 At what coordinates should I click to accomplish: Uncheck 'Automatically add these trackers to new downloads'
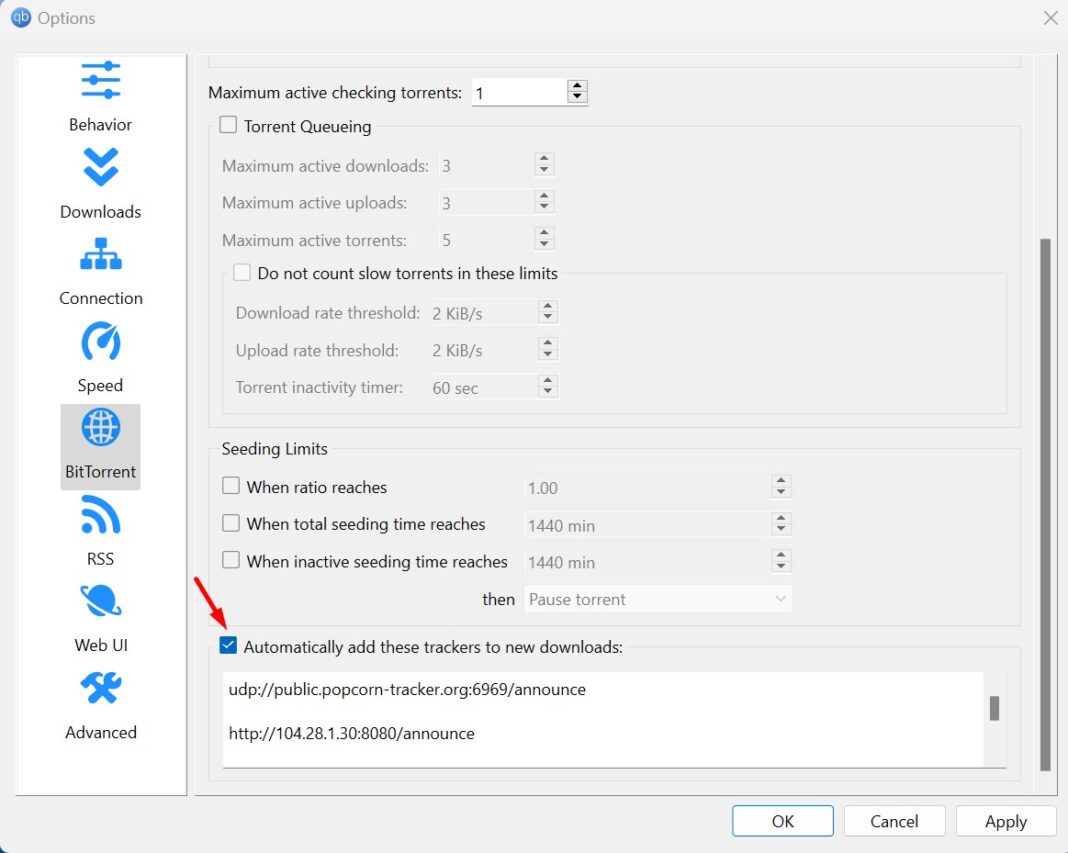[x=228, y=645]
